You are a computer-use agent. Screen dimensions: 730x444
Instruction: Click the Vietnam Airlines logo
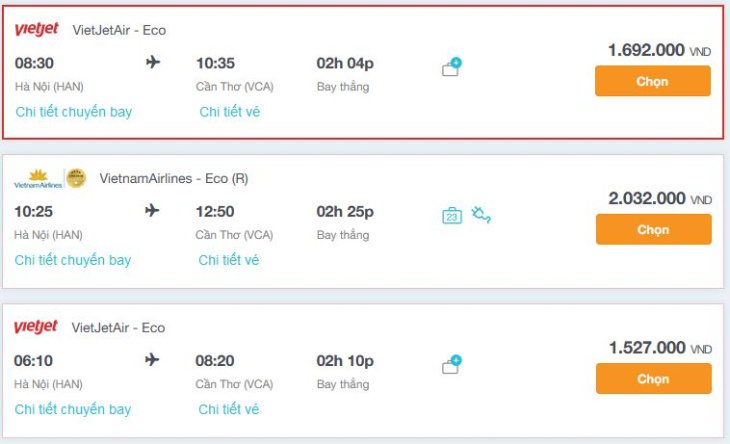click(38, 179)
